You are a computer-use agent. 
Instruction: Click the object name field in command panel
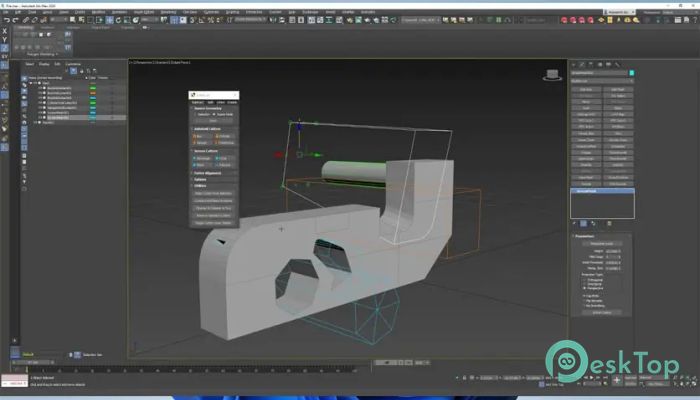(x=599, y=72)
